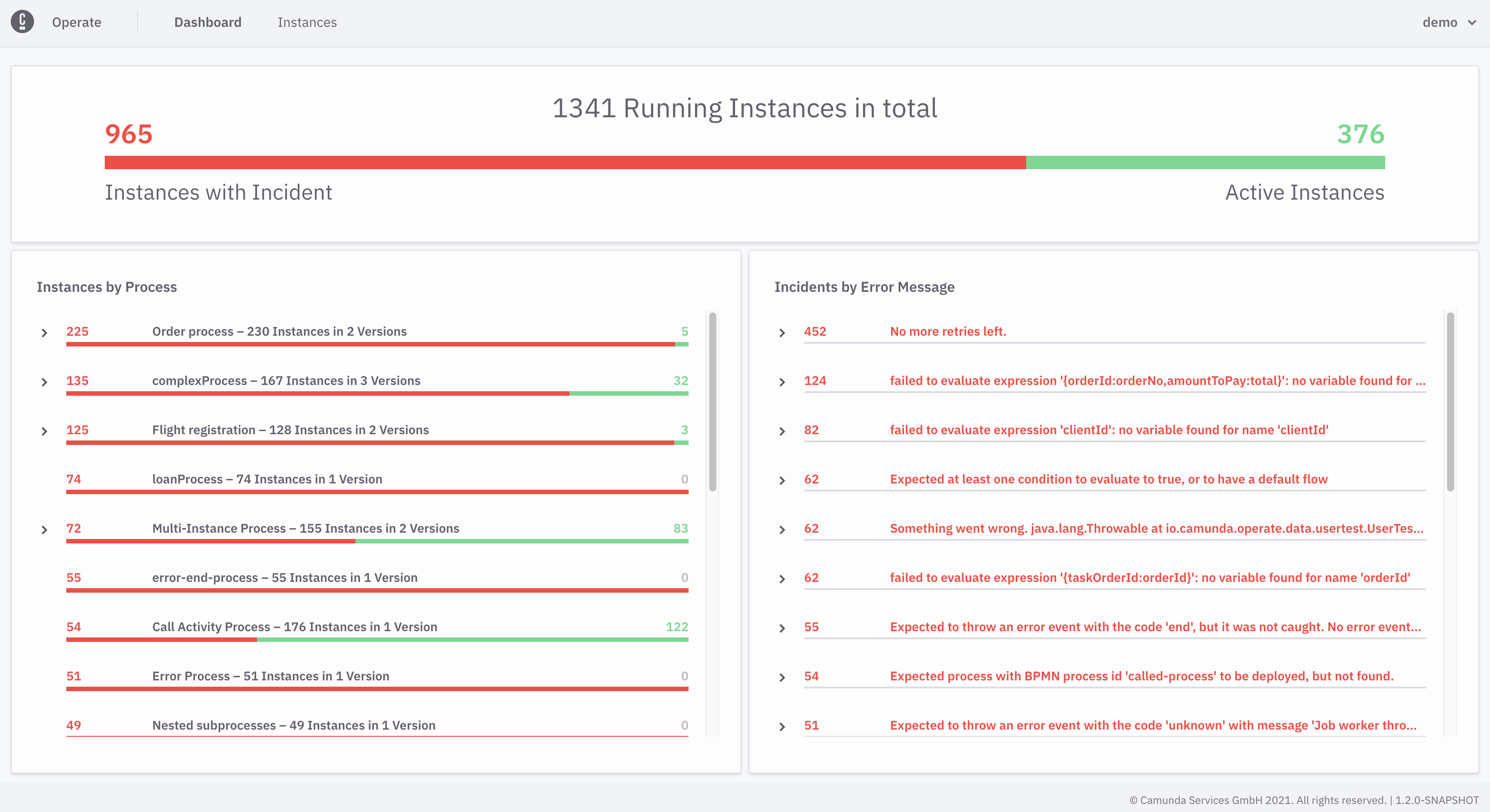The image size is (1490, 812).
Task: Switch to the Instances tab
Action: click(x=307, y=22)
